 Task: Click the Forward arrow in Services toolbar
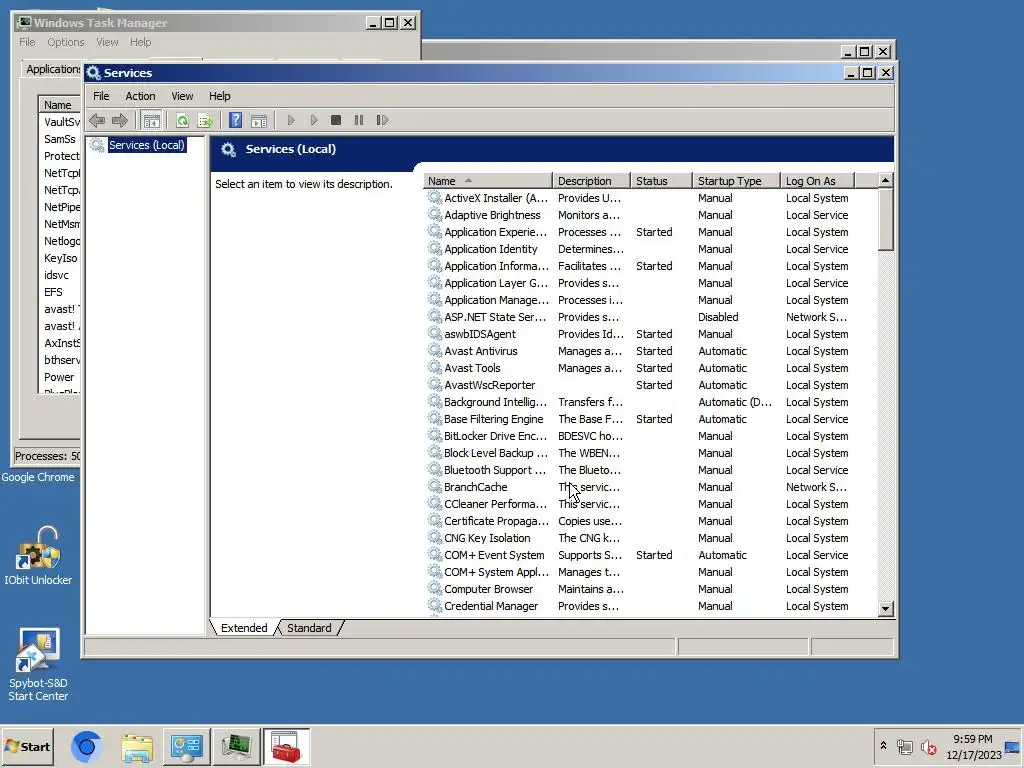click(x=120, y=120)
